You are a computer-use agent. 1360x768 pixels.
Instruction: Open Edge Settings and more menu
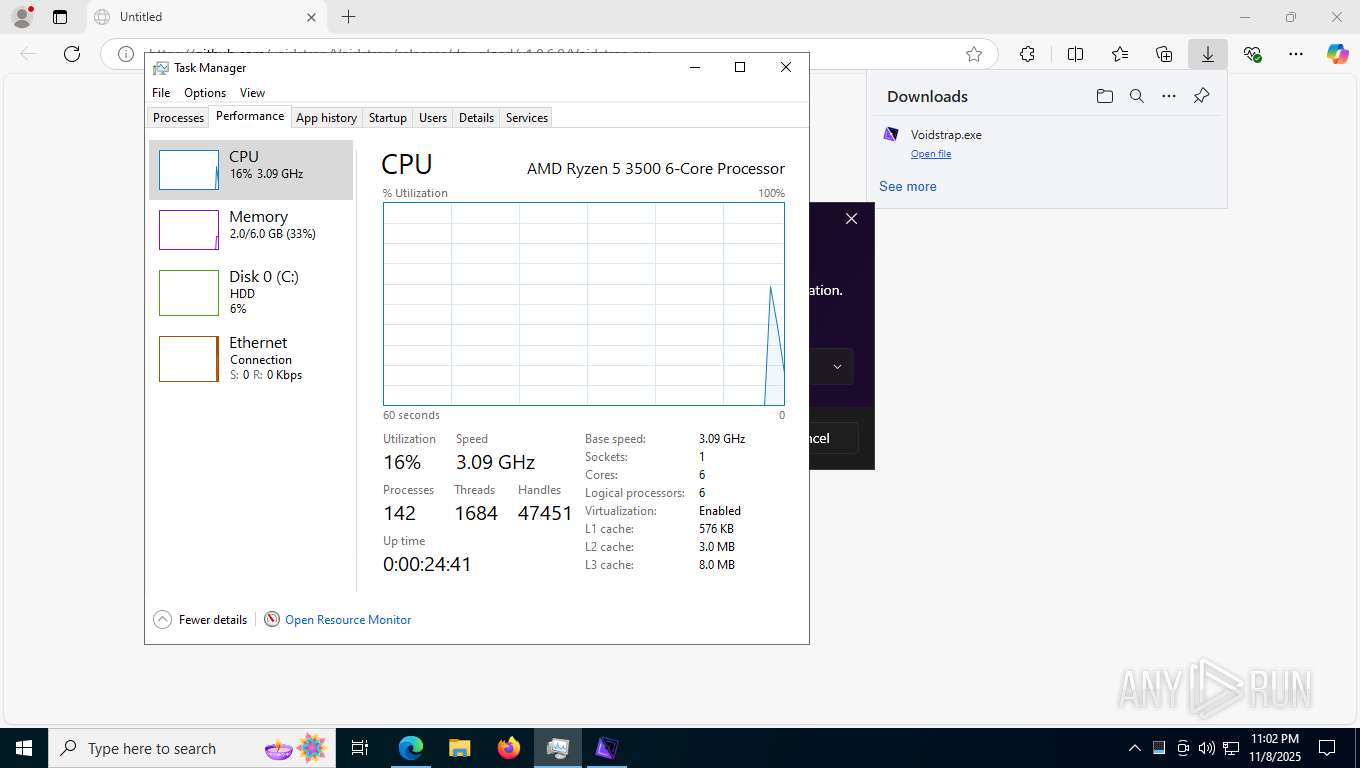(x=1296, y=54)
